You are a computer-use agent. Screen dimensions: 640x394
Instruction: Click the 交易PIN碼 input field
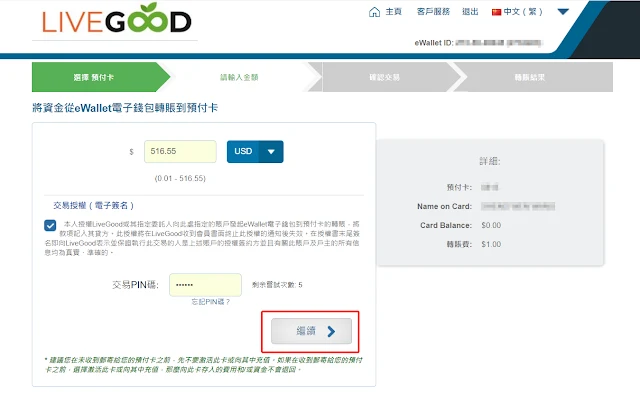pos(205,285)
